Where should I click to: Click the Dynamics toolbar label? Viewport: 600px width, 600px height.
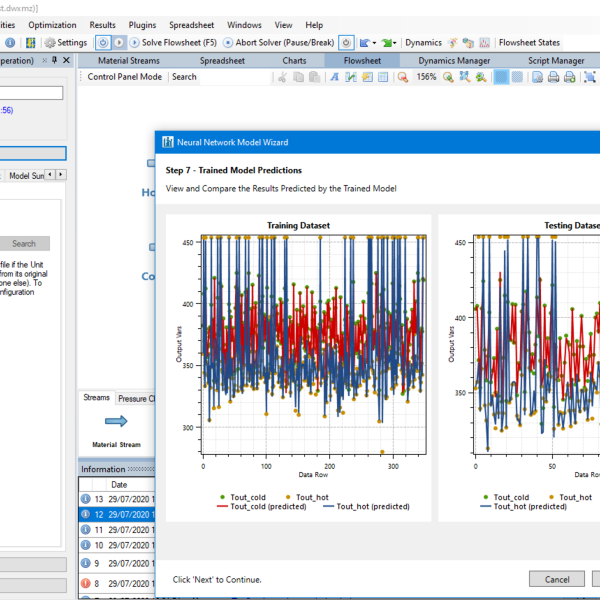[x=423, y=42]
